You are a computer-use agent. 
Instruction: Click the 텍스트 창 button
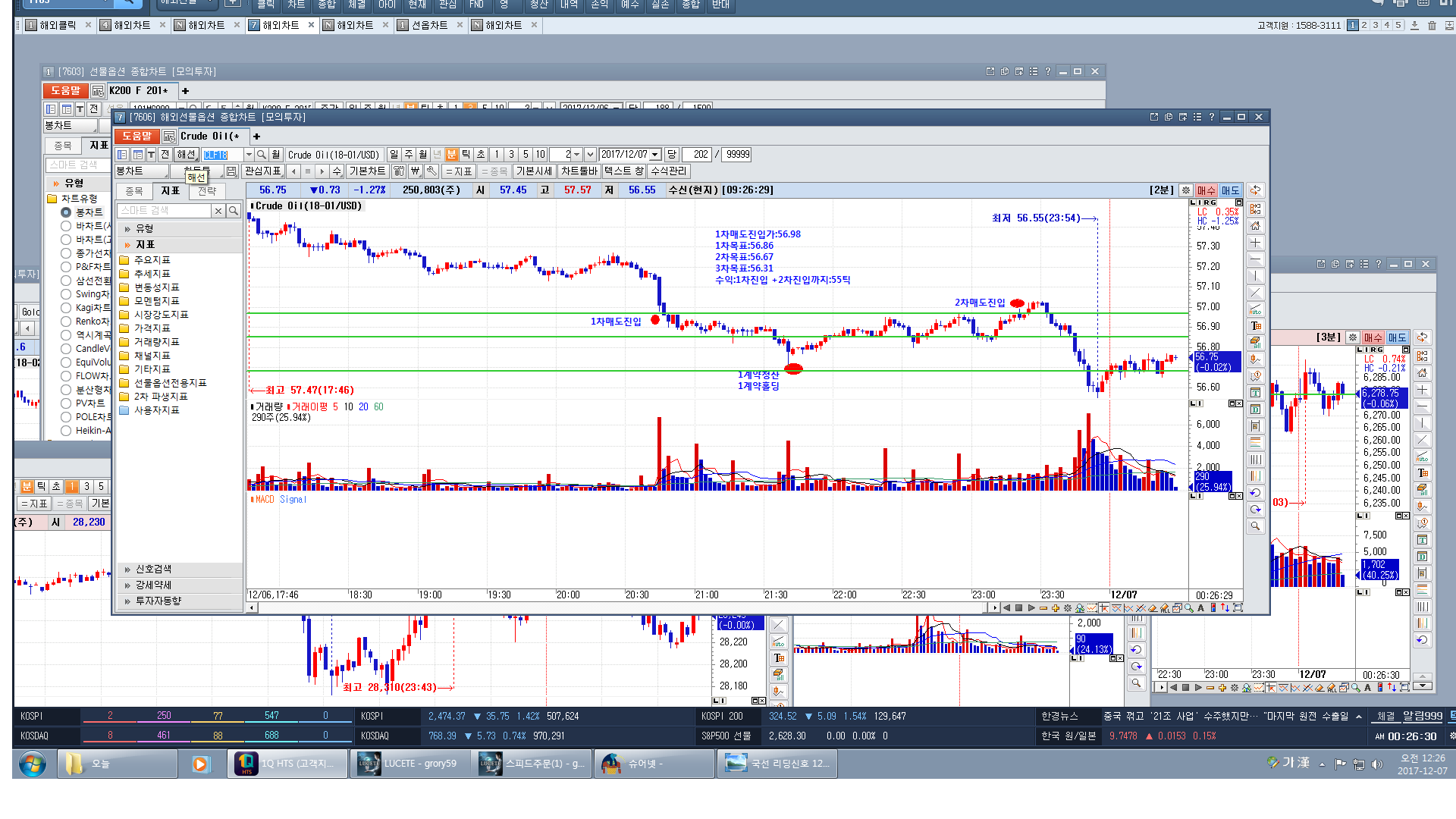tap(624, 171)
